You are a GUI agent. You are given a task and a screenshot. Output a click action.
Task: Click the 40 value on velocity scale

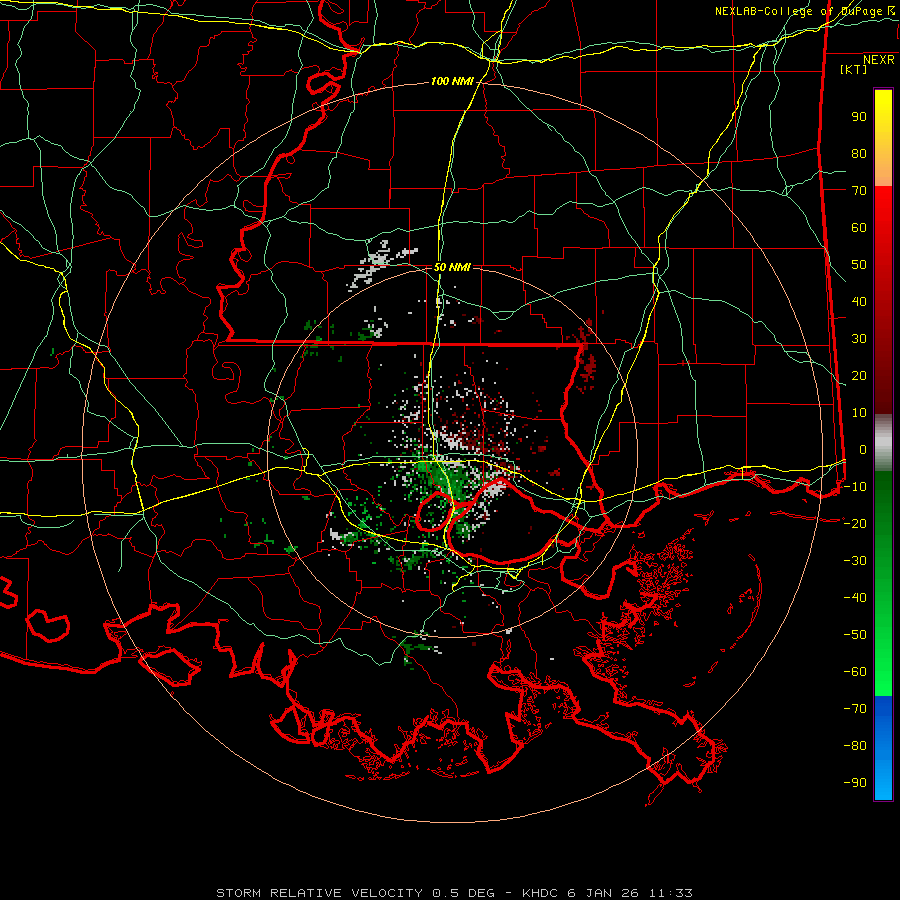click(x=859, y=302)
